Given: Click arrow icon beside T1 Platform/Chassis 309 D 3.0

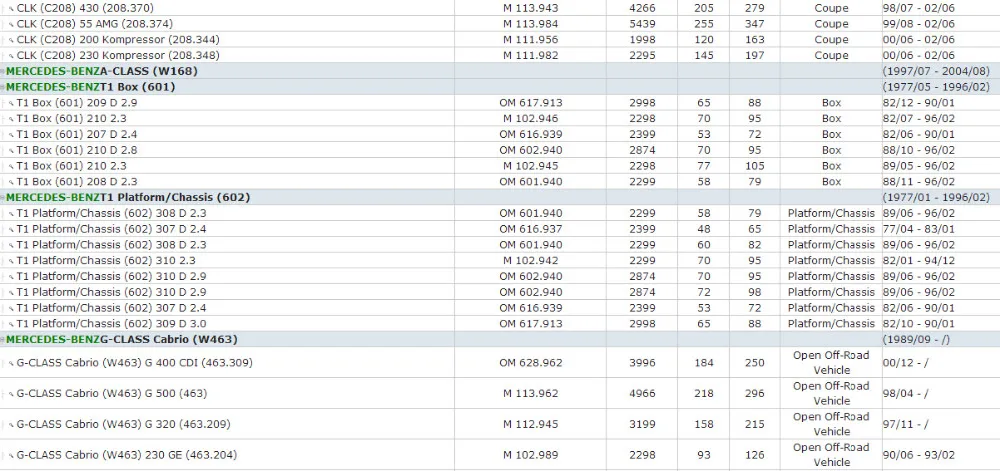Looking at the screenshot, I should click(11, 324).
